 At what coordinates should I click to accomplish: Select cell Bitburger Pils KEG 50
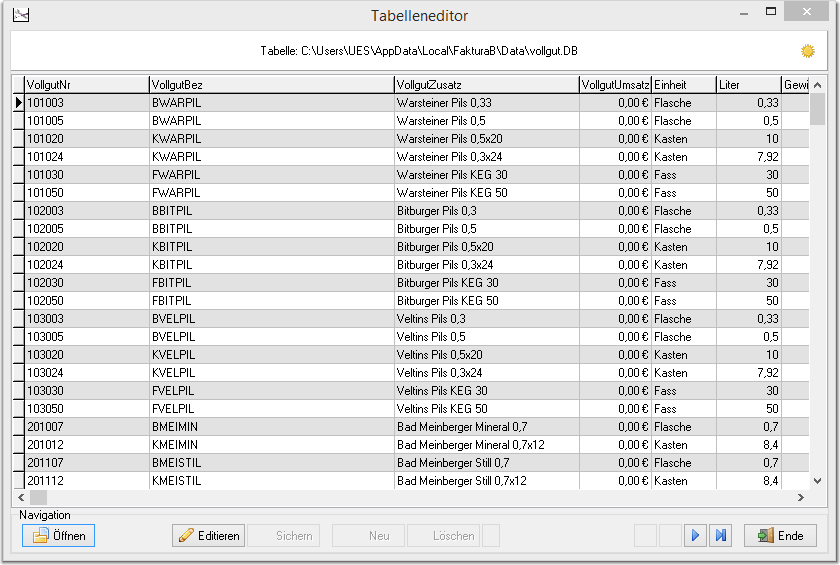tap(487, 301)
